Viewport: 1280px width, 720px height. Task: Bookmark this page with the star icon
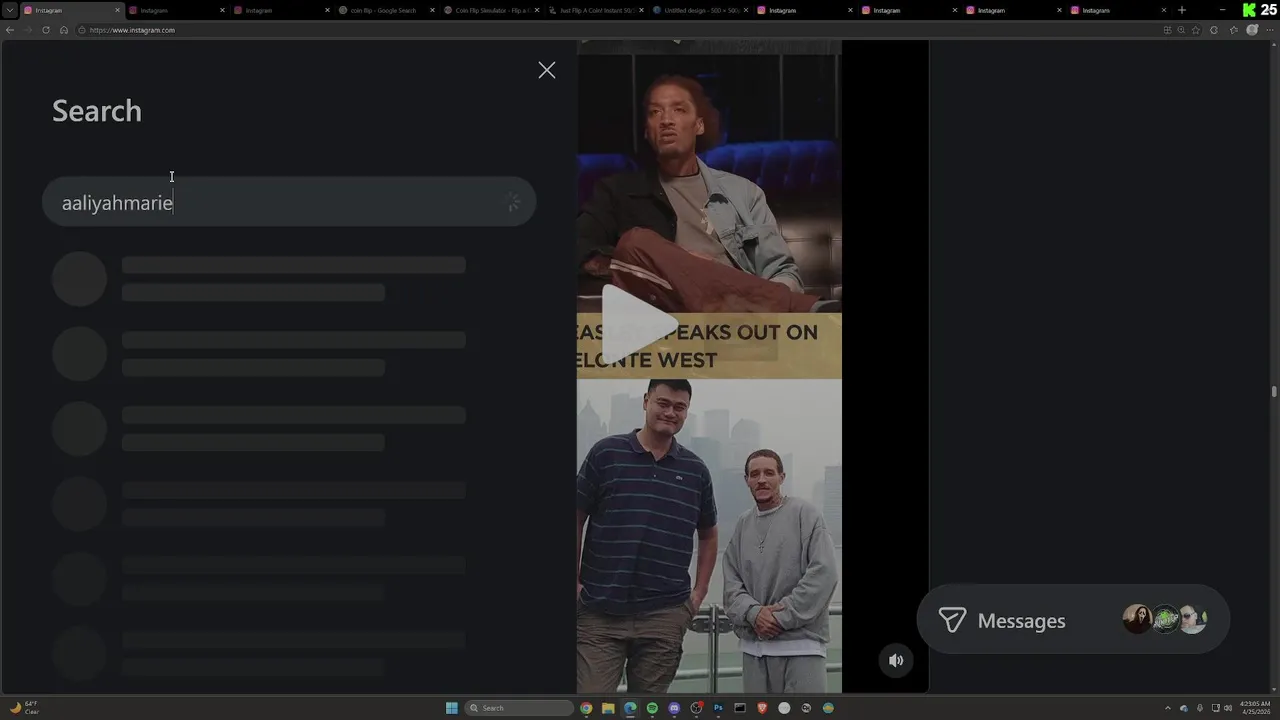[1197, 30]
